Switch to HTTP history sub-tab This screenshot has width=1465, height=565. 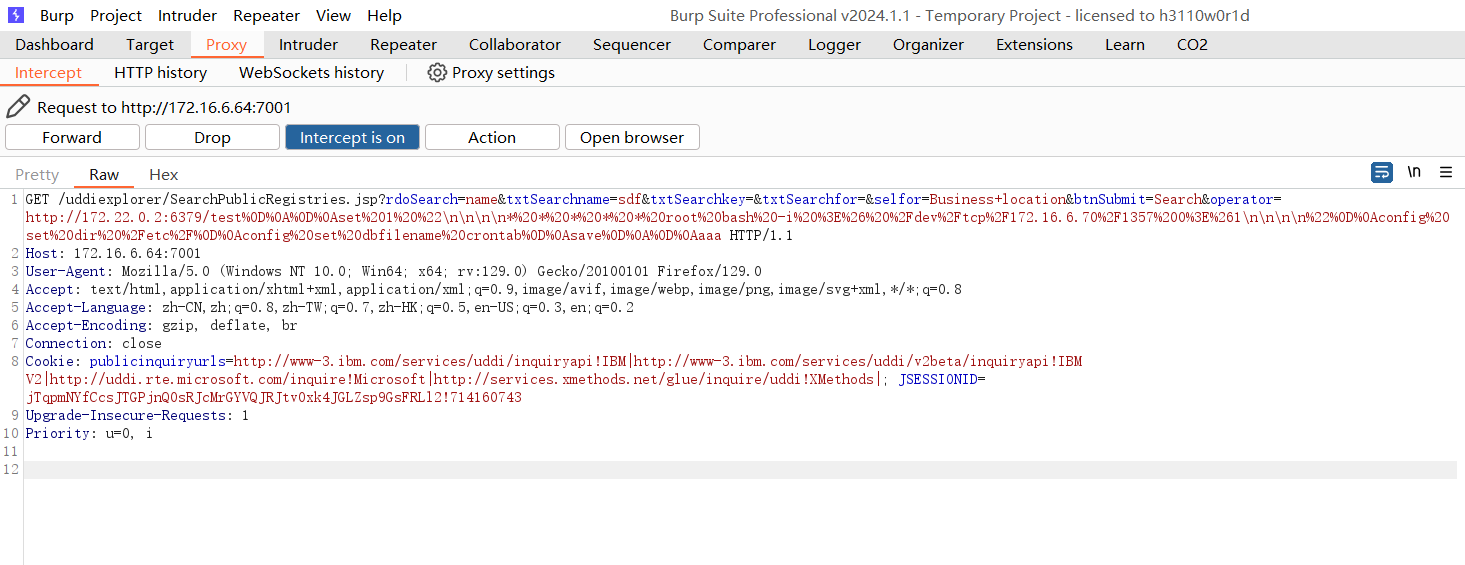coord(160,73)
